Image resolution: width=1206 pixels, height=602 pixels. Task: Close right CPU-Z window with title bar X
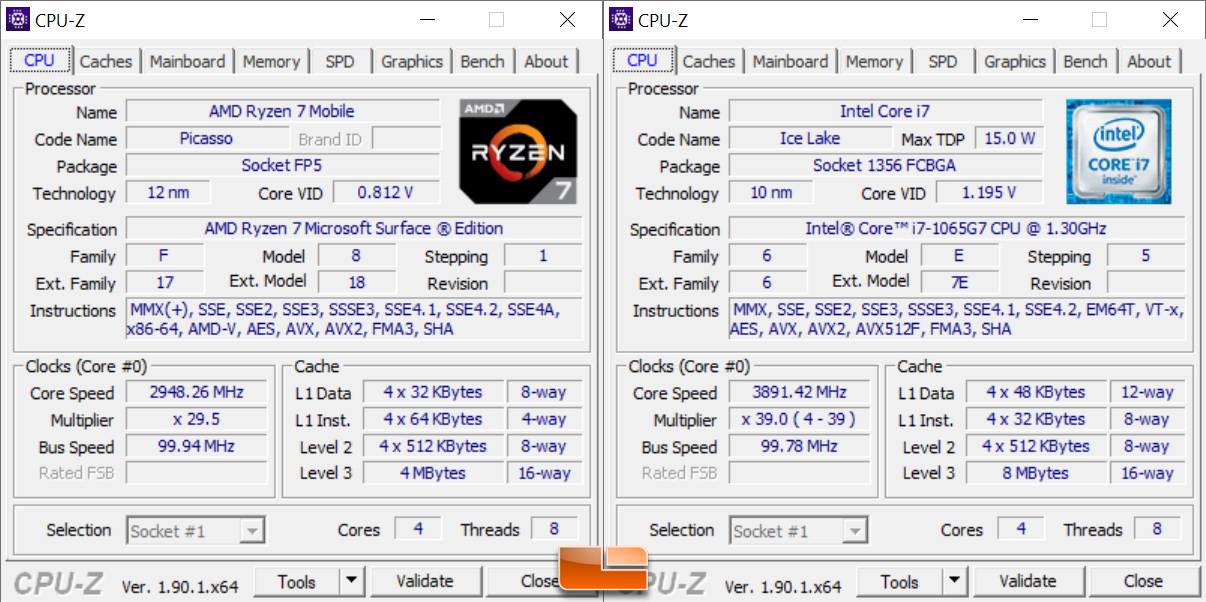click(x=1170, y=19)
